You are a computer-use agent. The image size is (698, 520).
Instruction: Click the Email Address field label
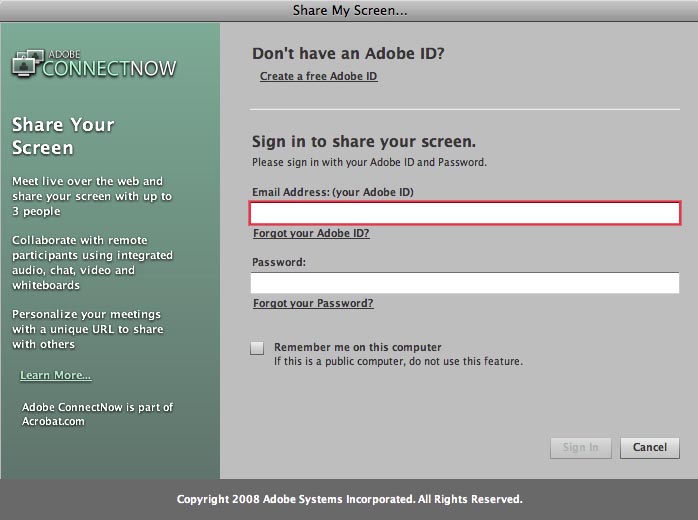coord(332,192)
